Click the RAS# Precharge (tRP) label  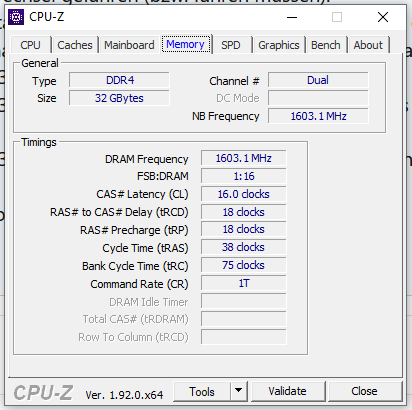coord(134,230)
